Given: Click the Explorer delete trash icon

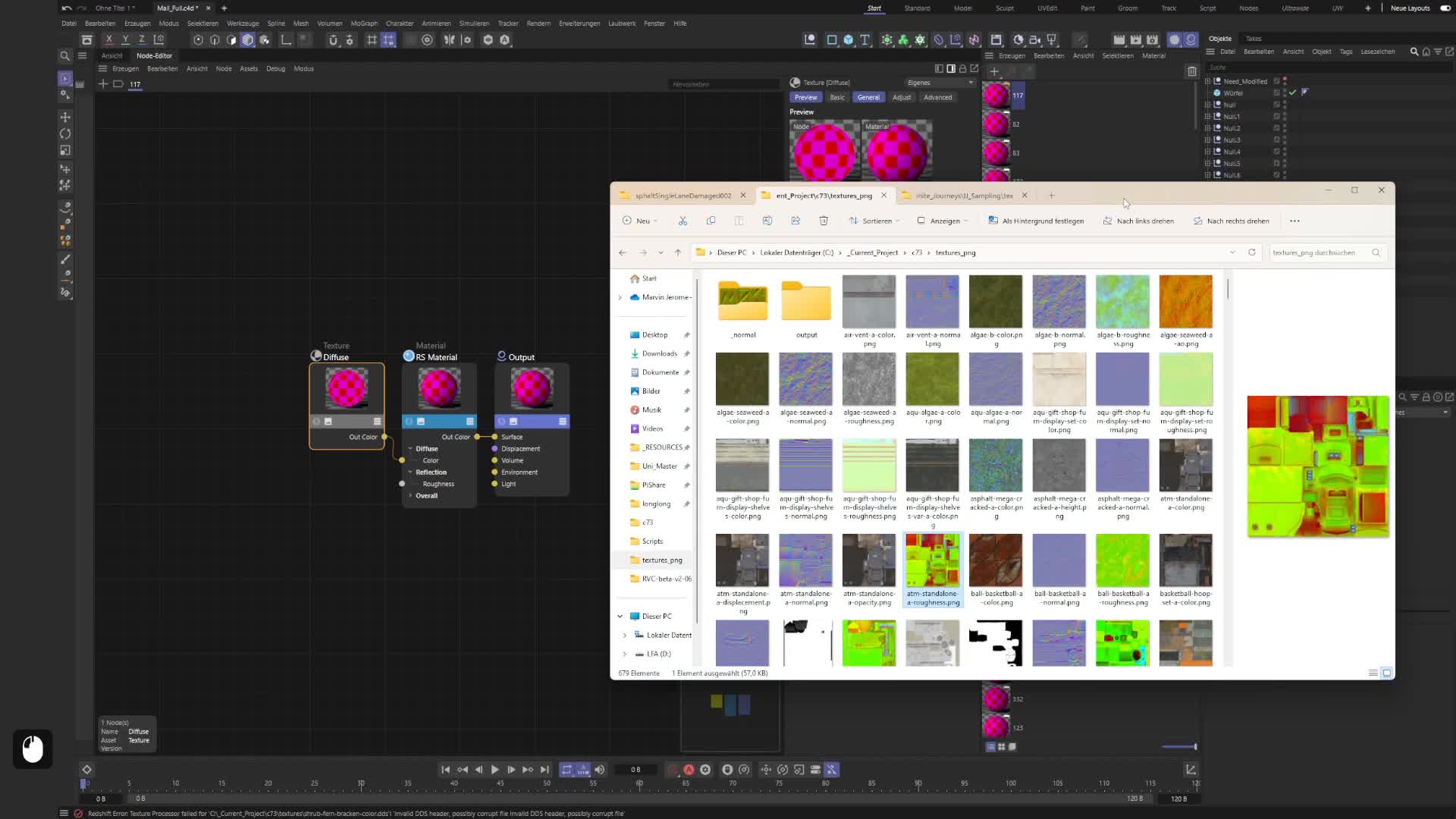Looking at the screenshot, I should pyautogui.click(x=824, y=221).
